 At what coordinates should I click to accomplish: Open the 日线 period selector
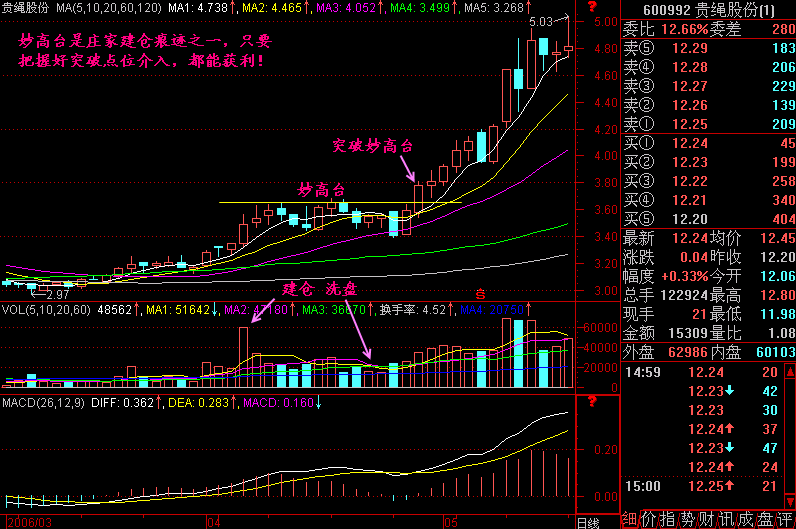(589, 522)
